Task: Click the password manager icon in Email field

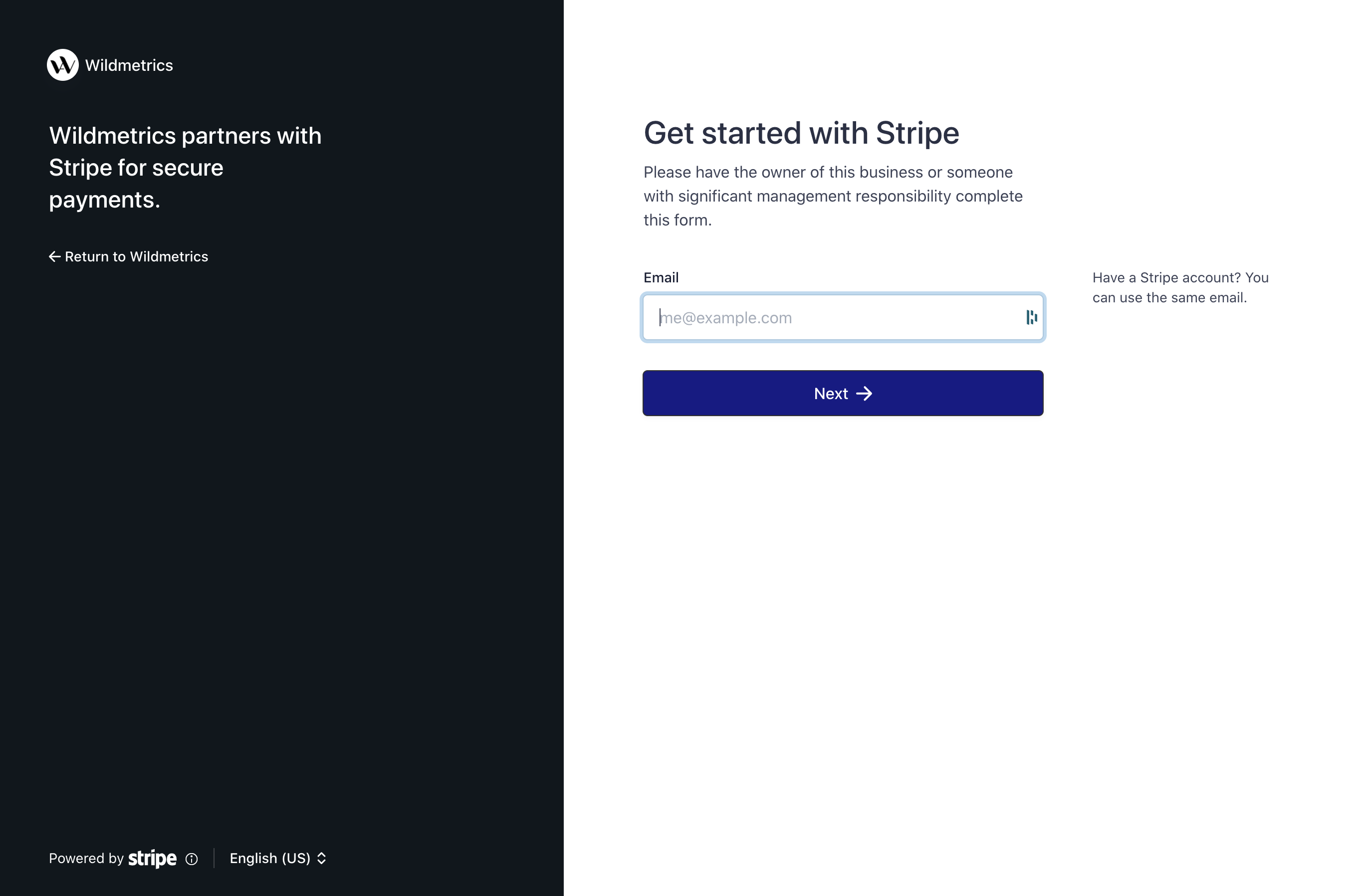Action: pyautogui.click(x=1031, y=317)
